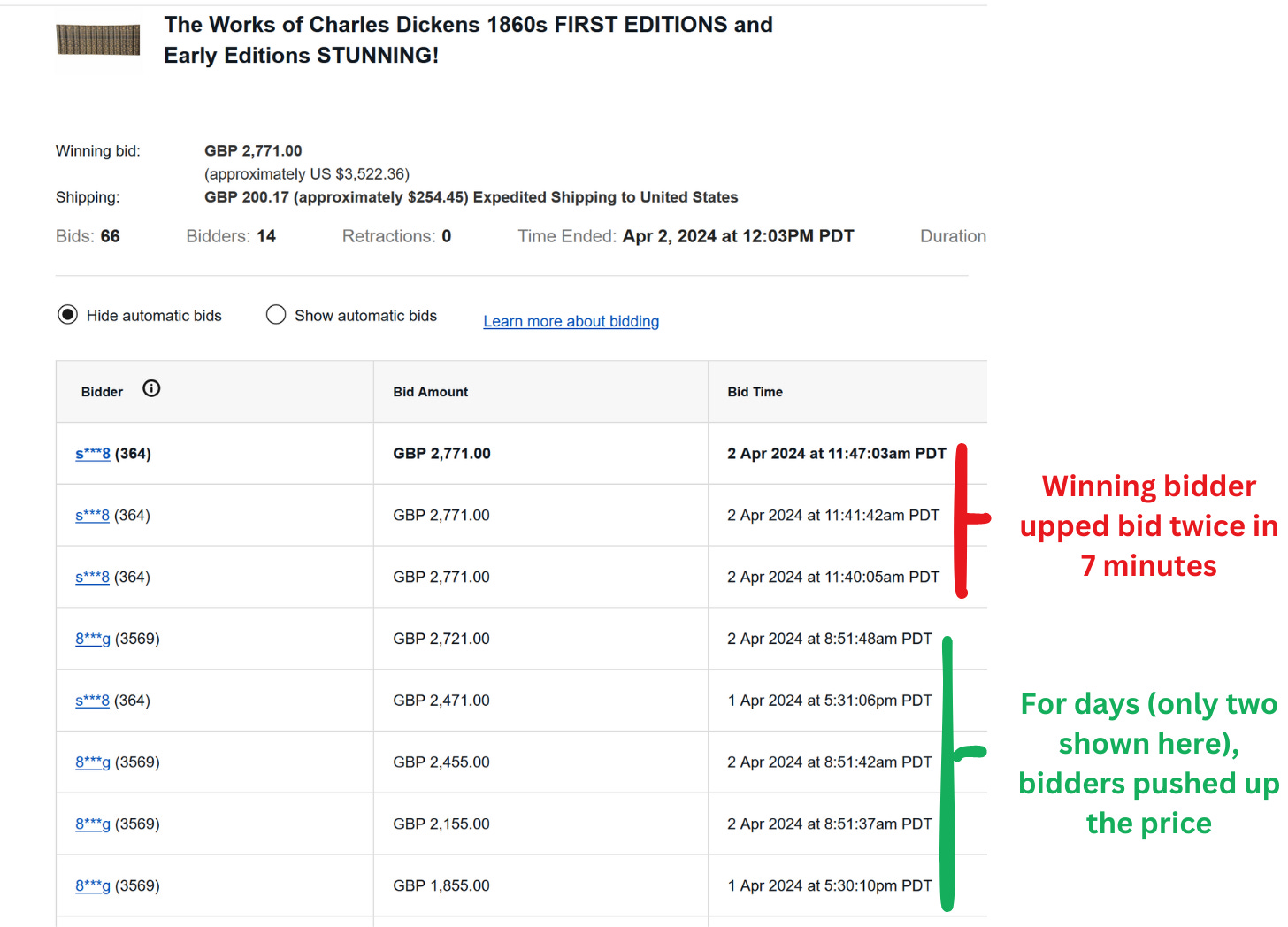Open bidder 8***g on the GBP 2,455.00 row
The width and height of the screenshot is (1288, 927).
click(x=93, y=762)
